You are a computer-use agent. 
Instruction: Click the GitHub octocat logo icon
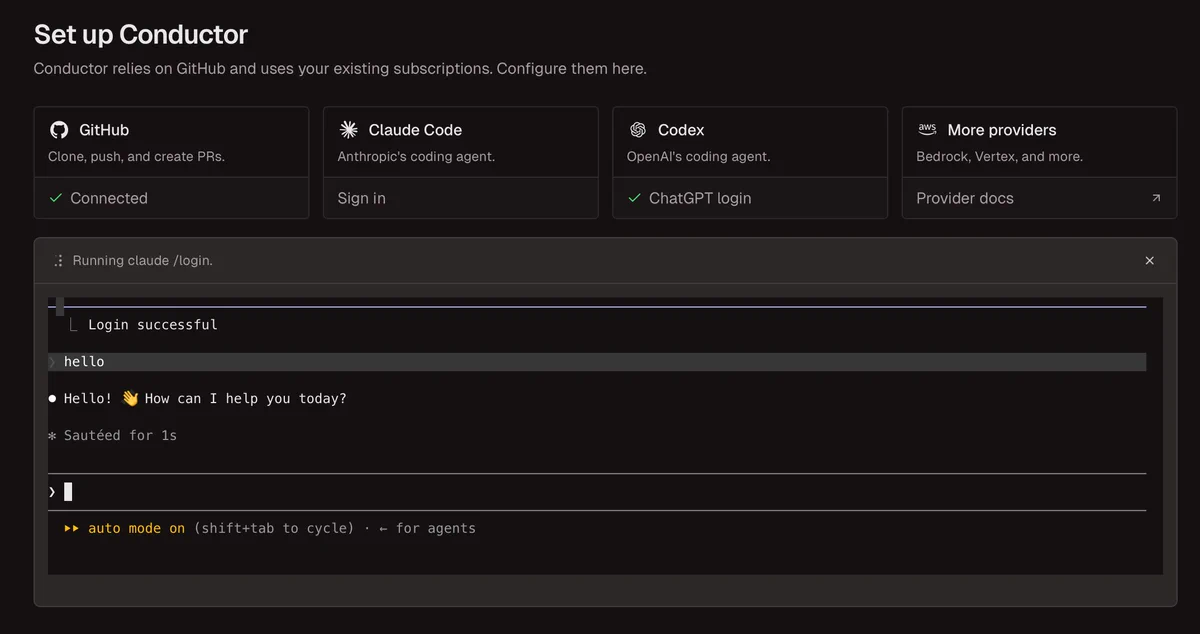click(x=59, y=130)
